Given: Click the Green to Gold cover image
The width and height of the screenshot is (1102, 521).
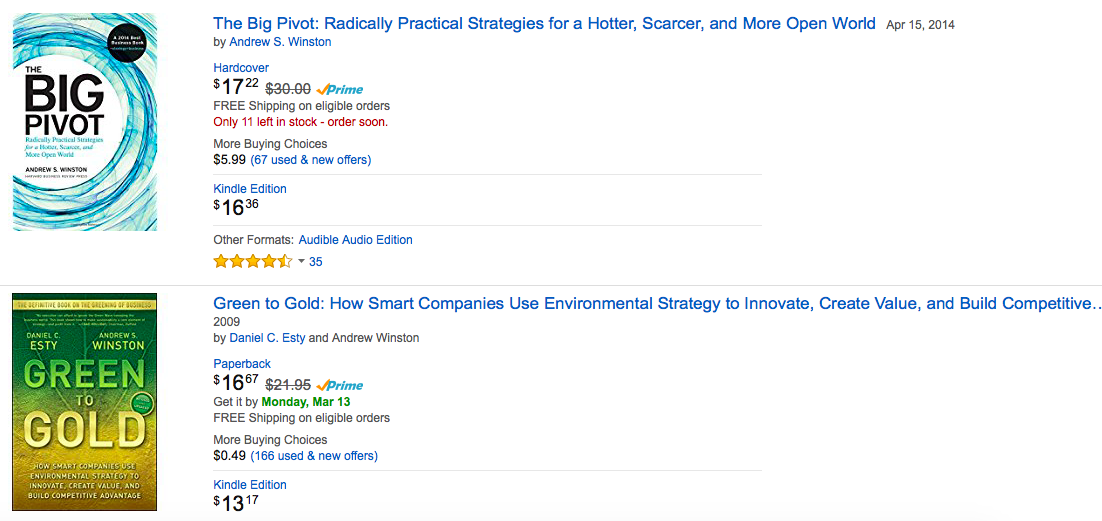Looking at the screenshot, I should click(85, 406).
